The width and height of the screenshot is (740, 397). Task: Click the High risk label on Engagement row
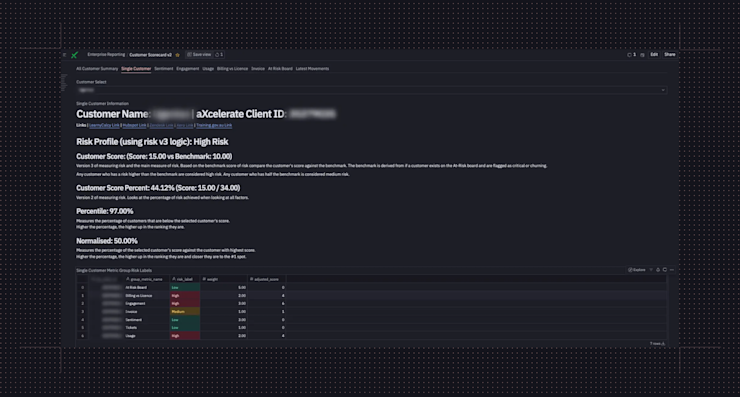(185, 304)
